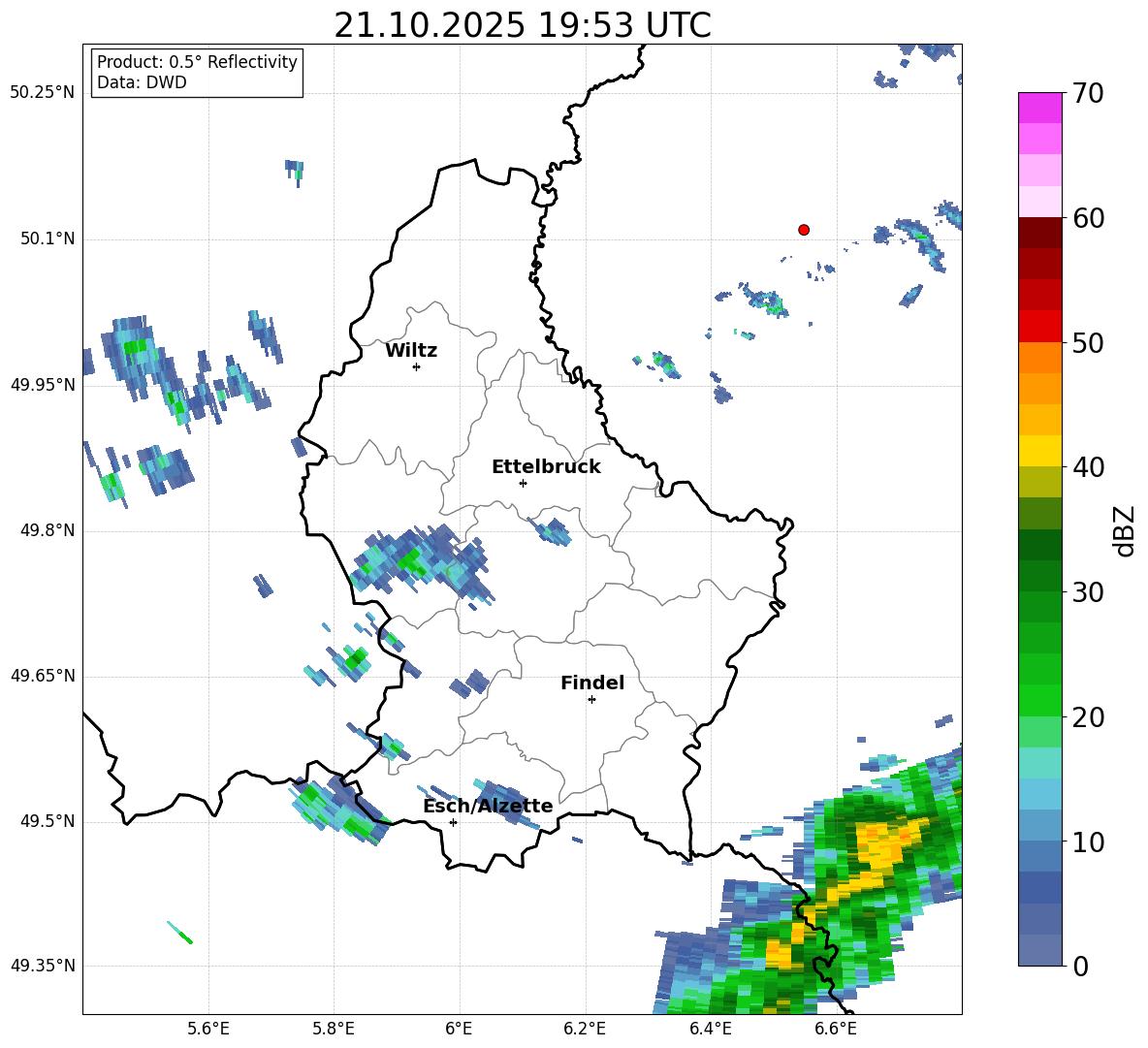Screen dimensions: 1148x1048
Task: Click the magenta colorbar segment below 70
Action: click(x=1039, y=108)
